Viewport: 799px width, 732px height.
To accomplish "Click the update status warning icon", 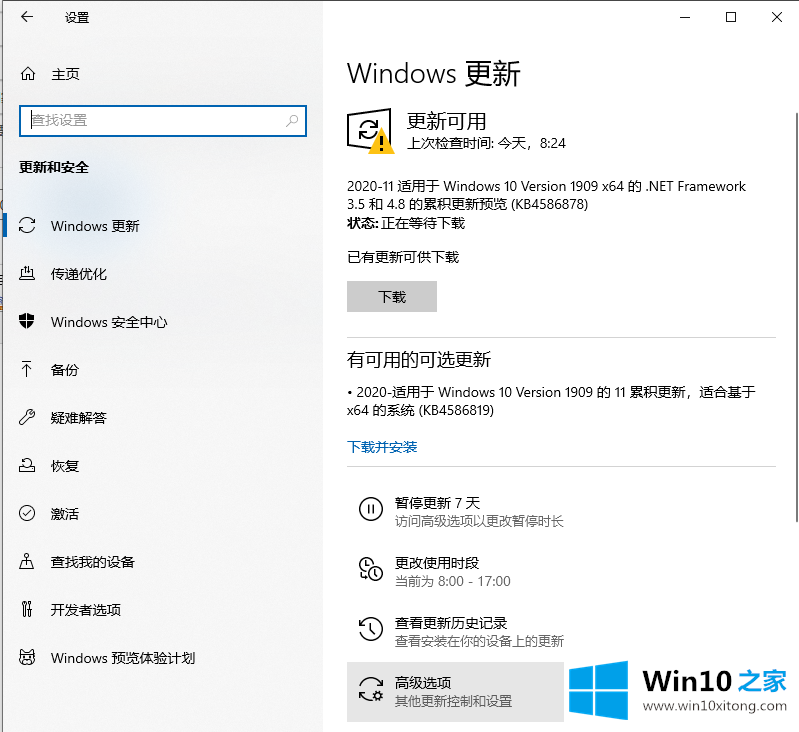I will click(370, 130).
